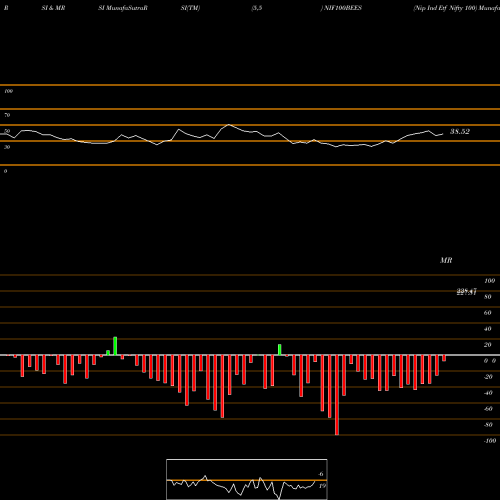Click the MR label above the lower chart
500x500 pixels.
tap(446, 260)
